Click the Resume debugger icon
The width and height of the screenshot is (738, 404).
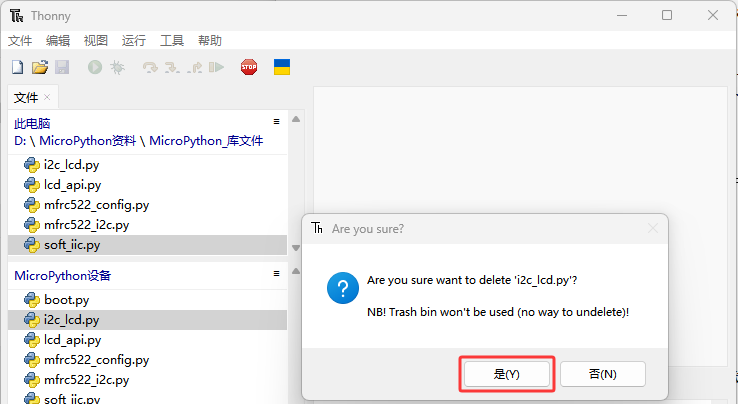pos(217,67)
